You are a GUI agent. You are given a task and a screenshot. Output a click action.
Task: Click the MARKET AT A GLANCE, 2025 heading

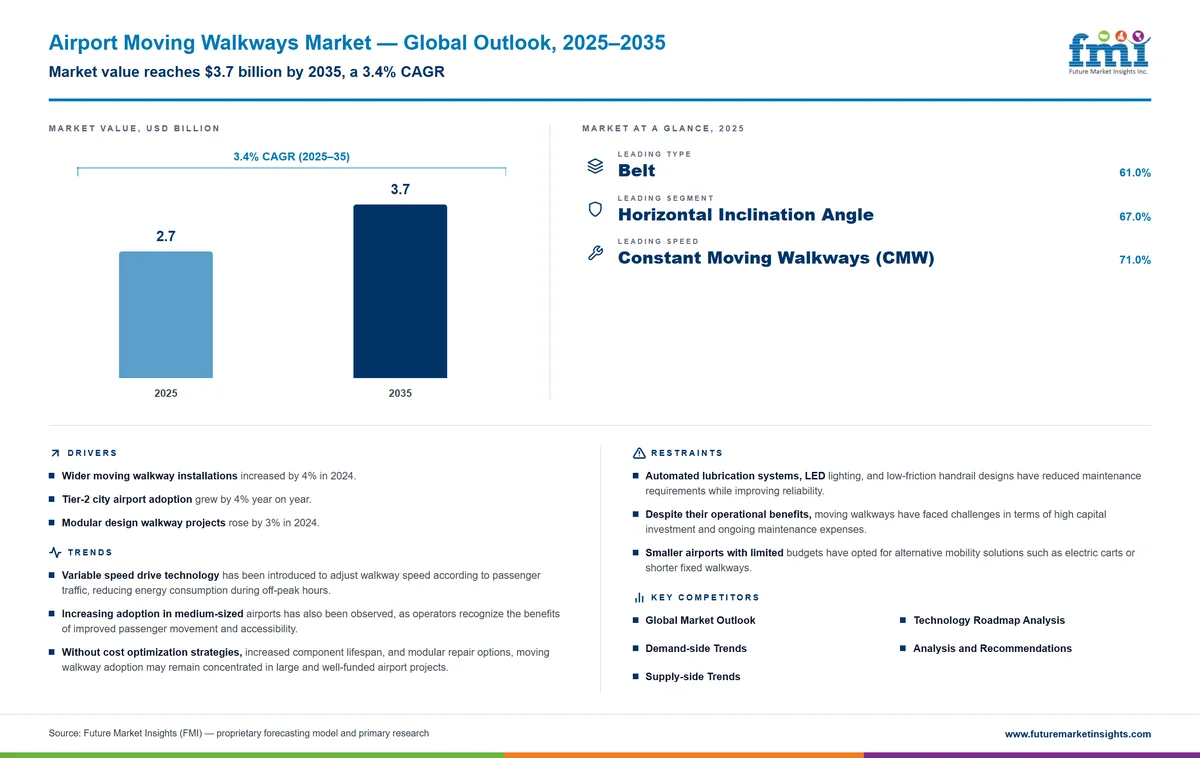tap(663, 129)
